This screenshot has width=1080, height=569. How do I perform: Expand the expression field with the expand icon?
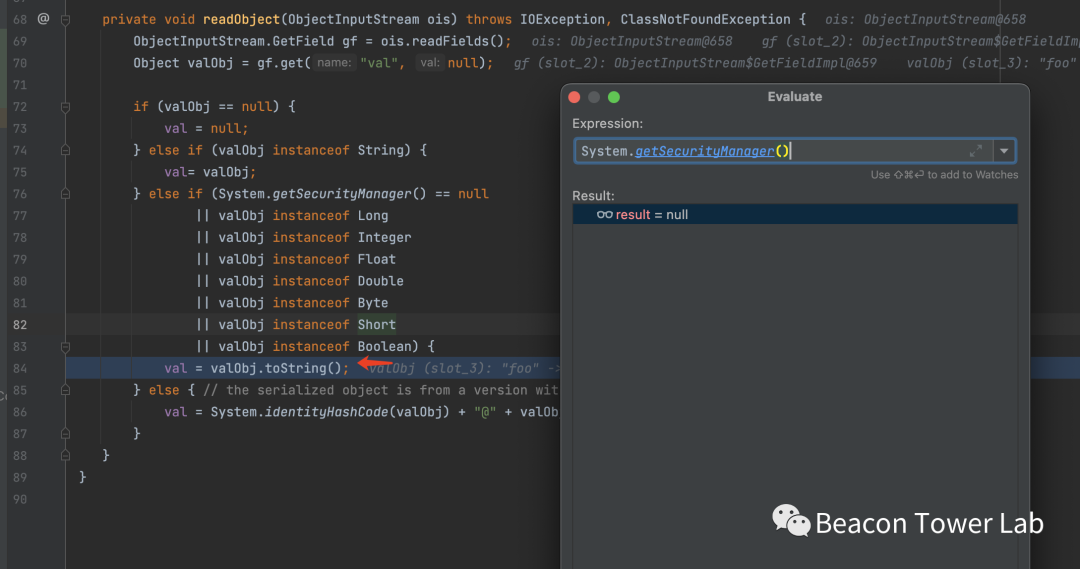coord(975,151)
